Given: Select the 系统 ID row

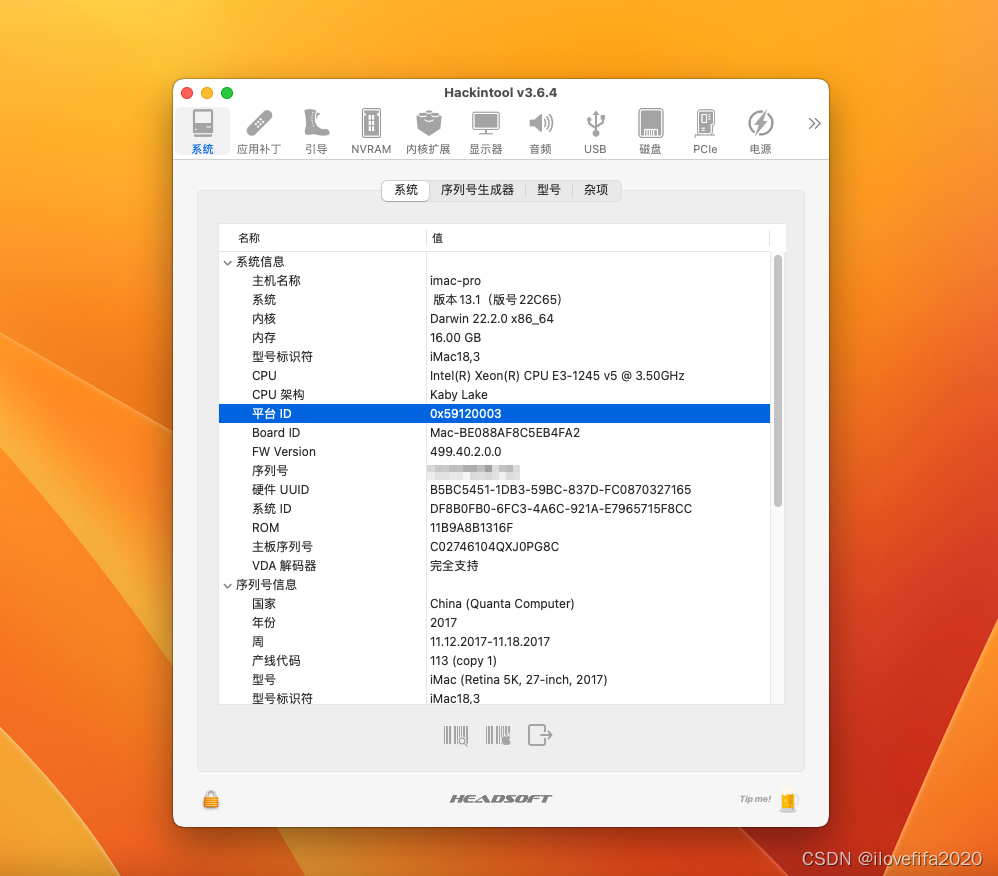Looking at the screenshot, I should tap(494, 509).
